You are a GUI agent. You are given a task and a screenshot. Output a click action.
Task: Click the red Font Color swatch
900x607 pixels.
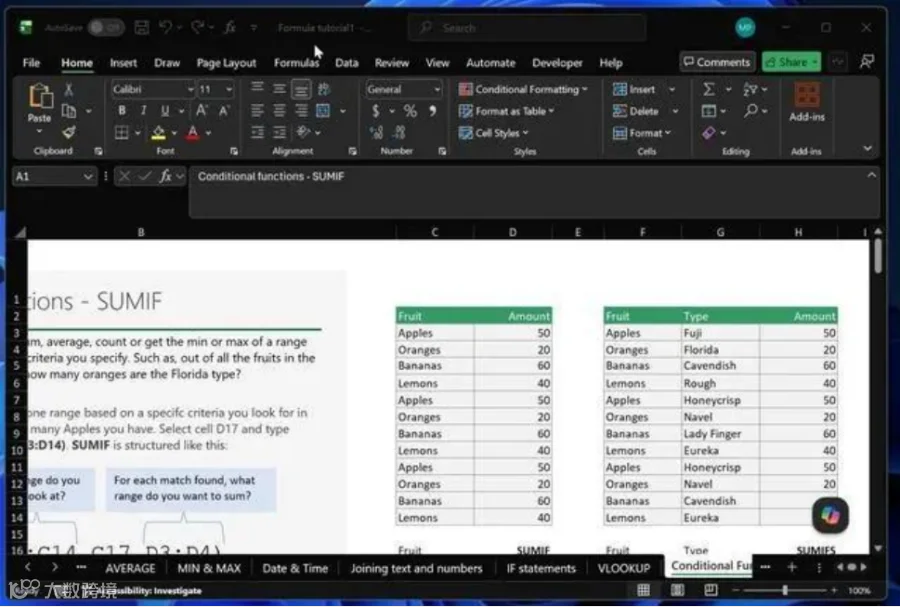[x=193, y=133]
